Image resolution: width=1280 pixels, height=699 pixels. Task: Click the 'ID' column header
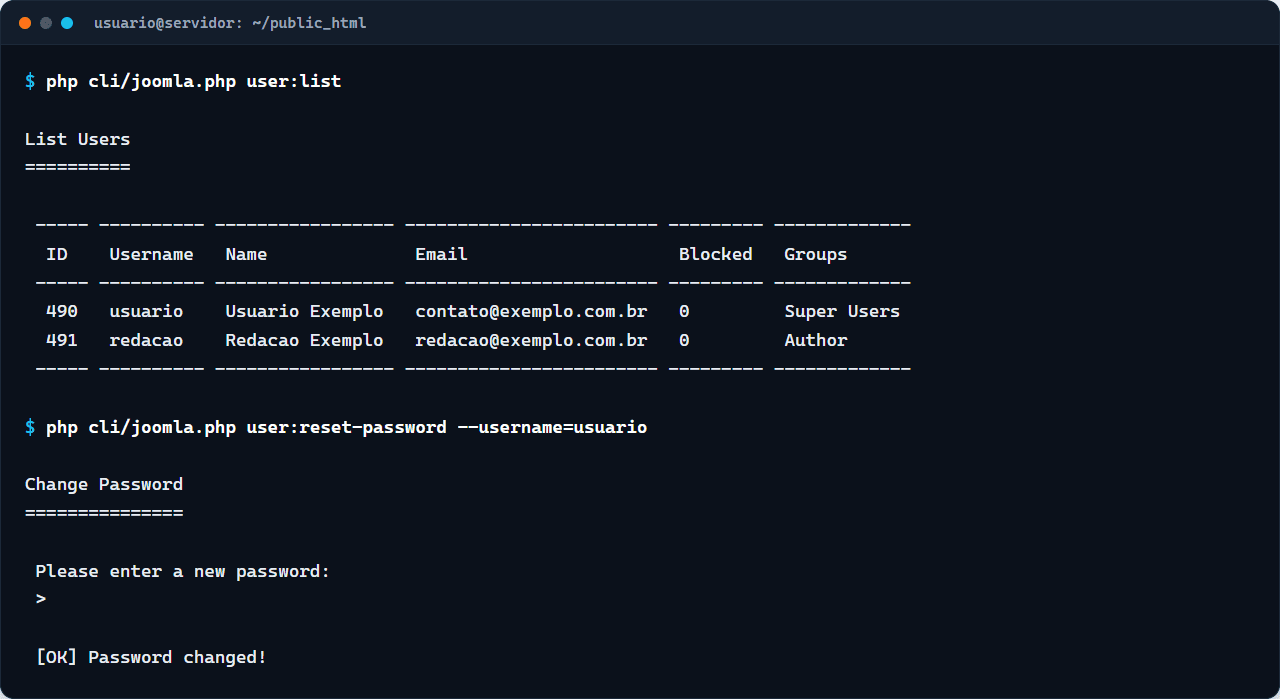pos(57,254)
